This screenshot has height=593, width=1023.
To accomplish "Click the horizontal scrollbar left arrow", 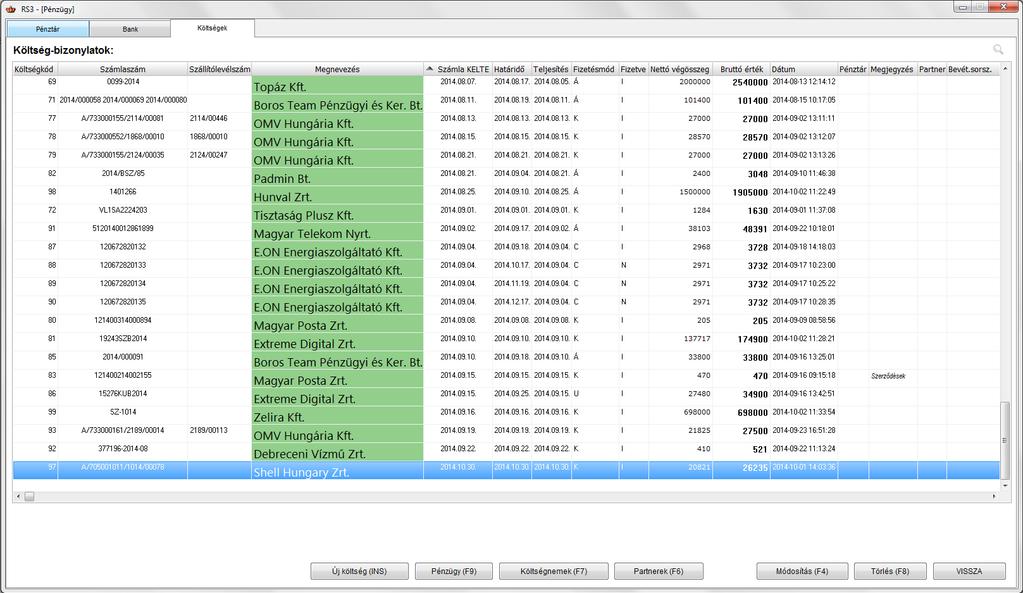I will coord(18,496).
